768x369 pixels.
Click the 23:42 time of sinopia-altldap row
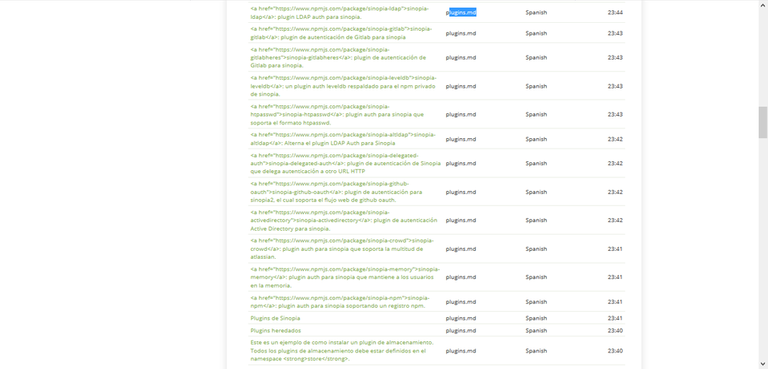pyautogui.click(x=615, y=139)
